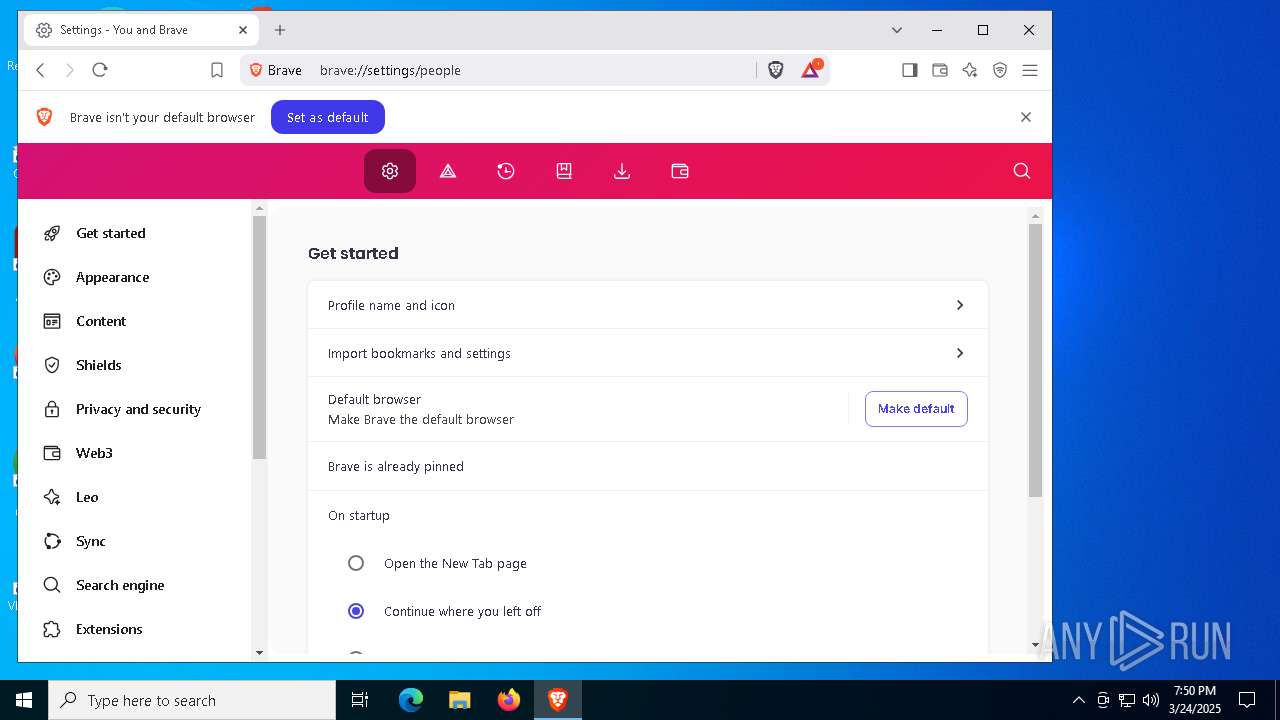Open Leo AI sparkle icon in toolbar

click(x=970, y=70)
